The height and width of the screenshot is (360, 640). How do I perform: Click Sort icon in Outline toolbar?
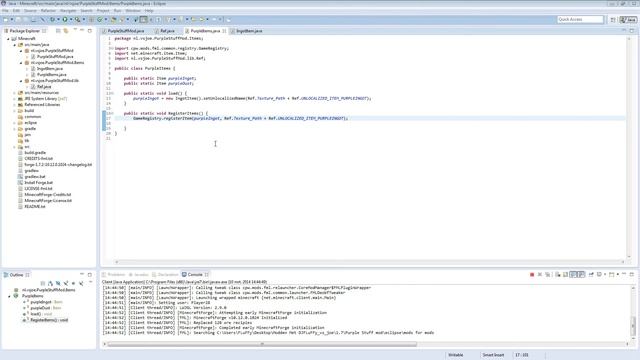(50, 283)
